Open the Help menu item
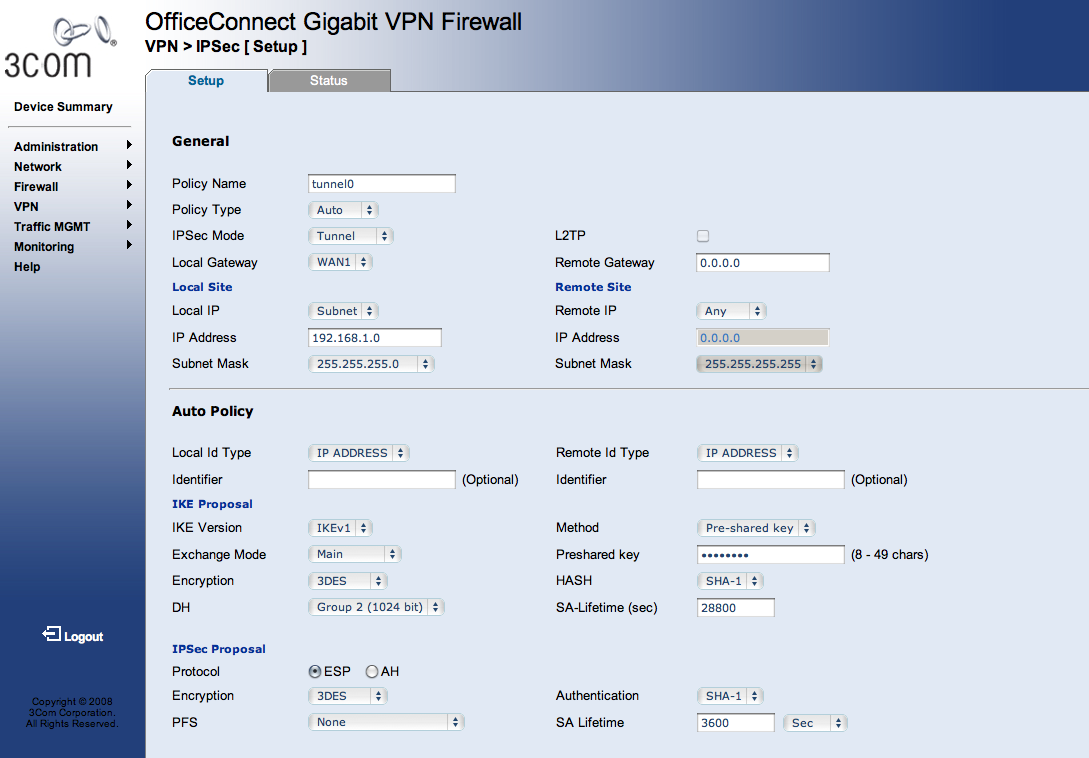The height and width of the screenshot is (758, 1089). pos(27,267)
